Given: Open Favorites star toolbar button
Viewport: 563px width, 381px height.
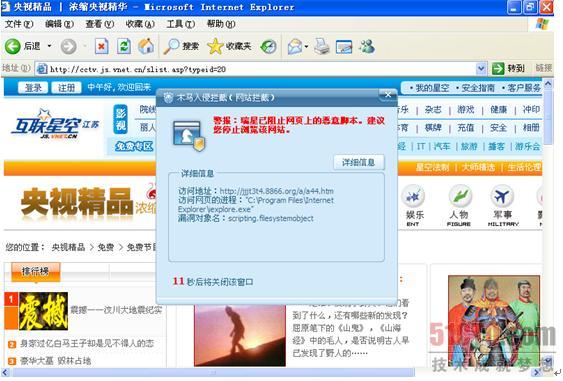Looking at the screenshot, I should 215,46.
